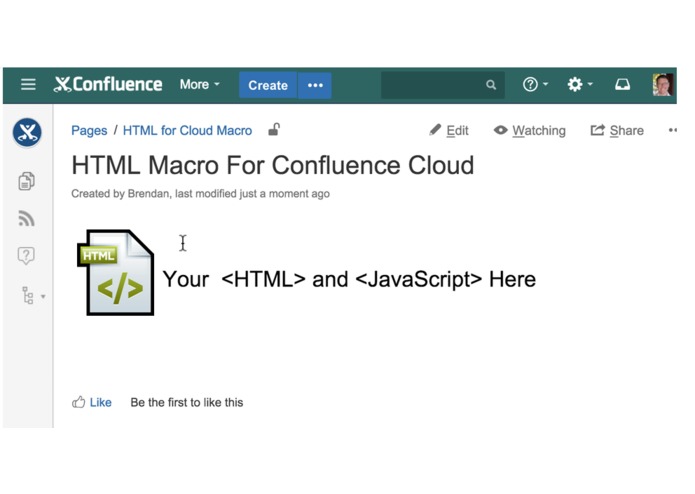Click the HTML file macro image
Viewport: 695px width, 494px height.
[116, 272]
